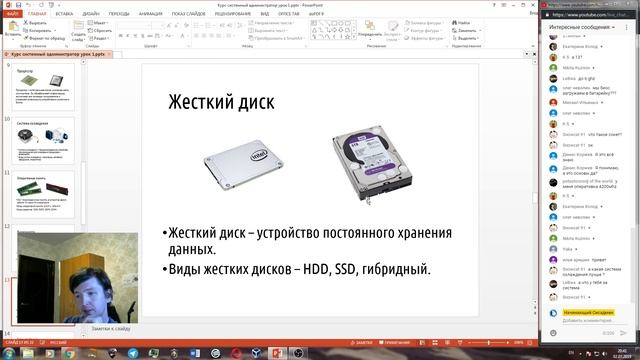The image size is (640, 360).
Task: Click the slide title Жесткий диск
Action: (x=221, y=102)
